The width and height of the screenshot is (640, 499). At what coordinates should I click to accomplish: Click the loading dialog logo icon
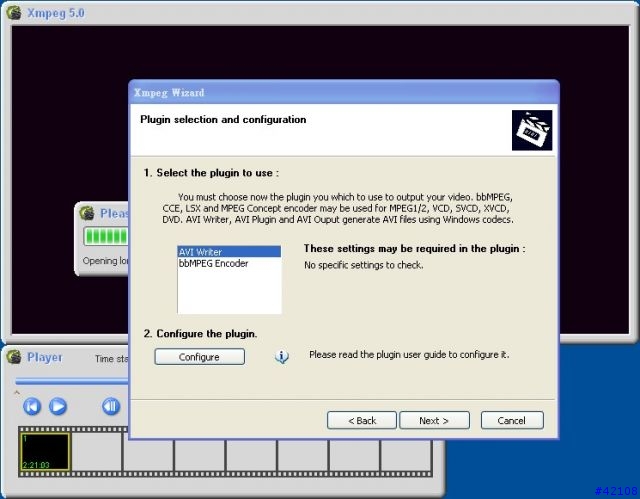[87, 213]
